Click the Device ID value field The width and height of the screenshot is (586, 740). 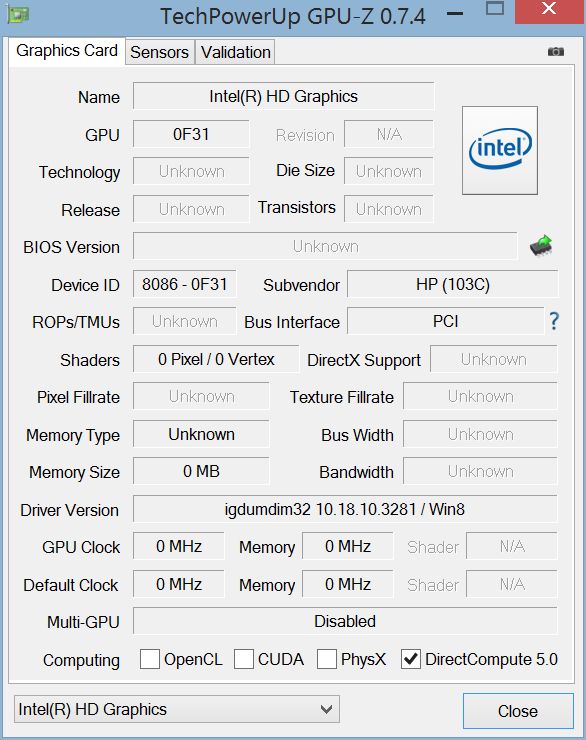pos(184,284)
